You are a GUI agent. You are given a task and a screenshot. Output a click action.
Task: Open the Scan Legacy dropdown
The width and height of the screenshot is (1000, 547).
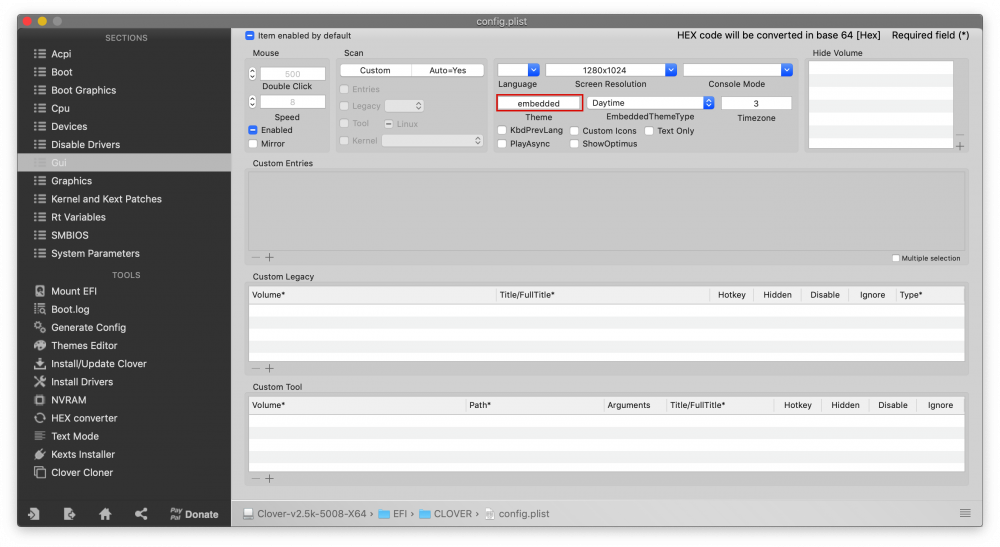point(404,106)
